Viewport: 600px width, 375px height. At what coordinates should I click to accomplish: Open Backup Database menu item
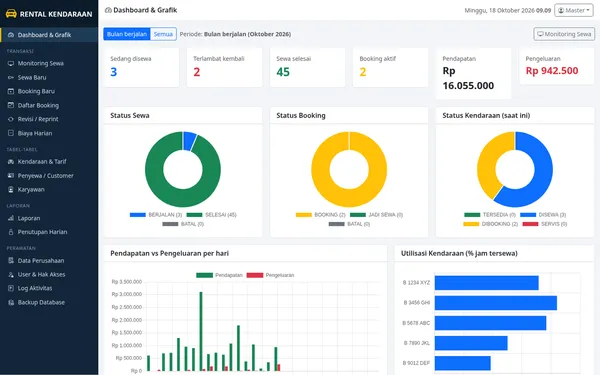(x=49, y=302)
